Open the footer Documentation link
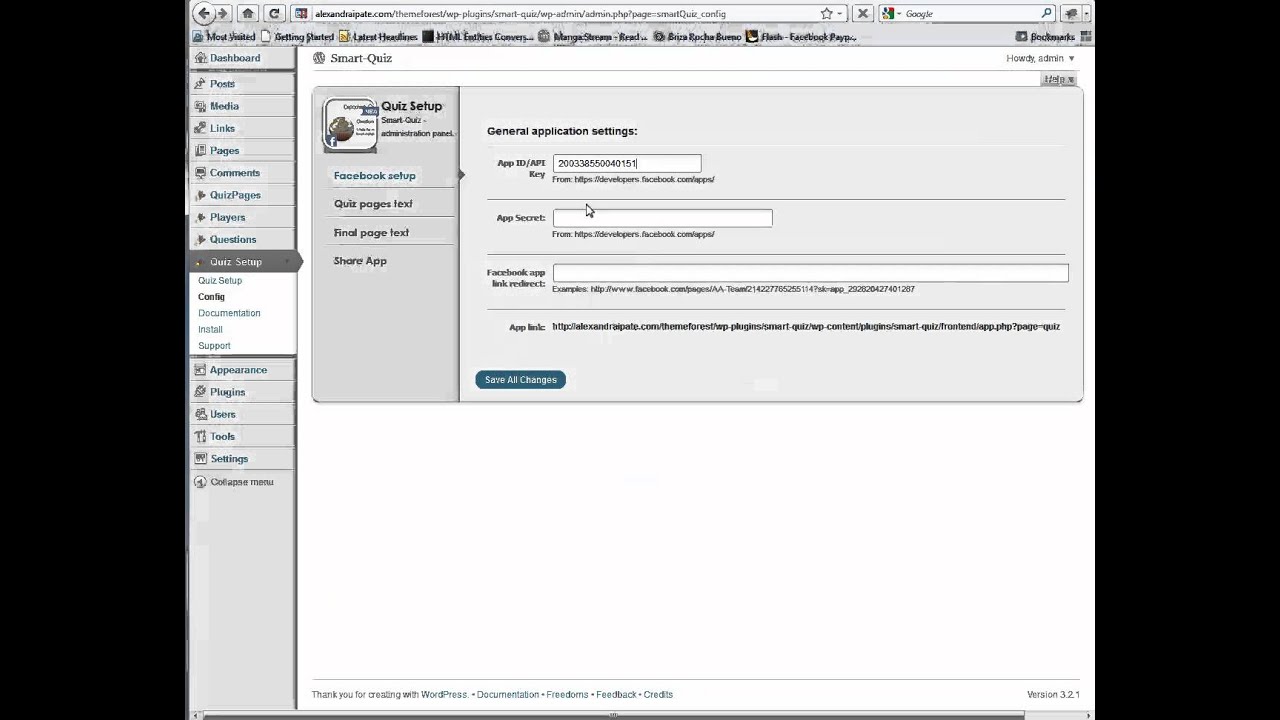The image size is (1280, 720). pos(508,695)
